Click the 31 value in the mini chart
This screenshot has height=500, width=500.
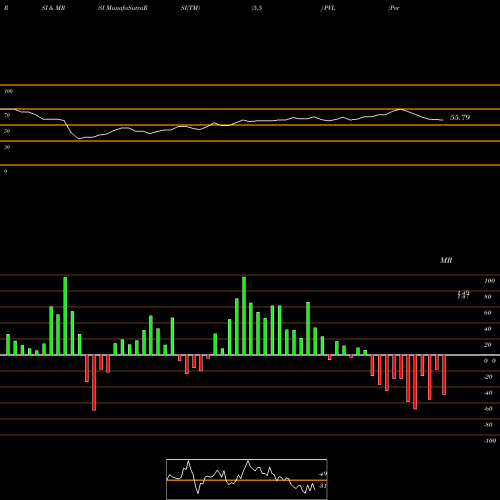pyautogui.click(x=323, y=486)
